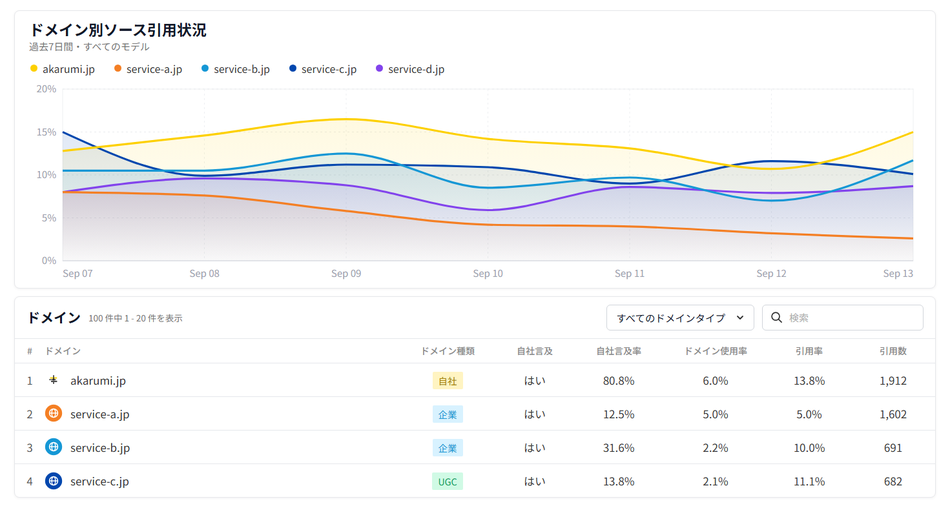Click the 自社 tag badge
This screenshot has width=950, height=508.
pyautogui.click(x=448, y=381)
